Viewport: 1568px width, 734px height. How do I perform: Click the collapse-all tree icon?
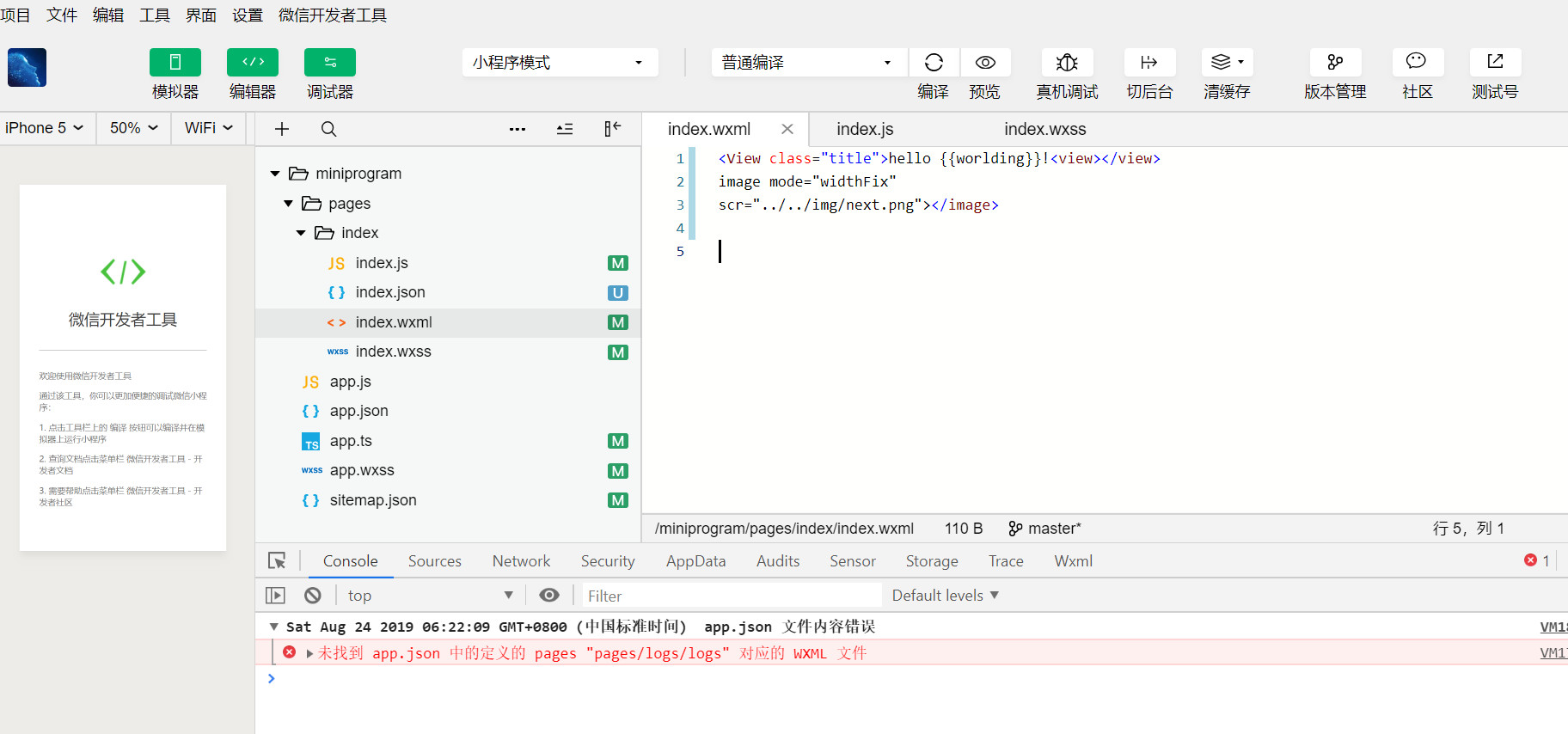point(565,129)
